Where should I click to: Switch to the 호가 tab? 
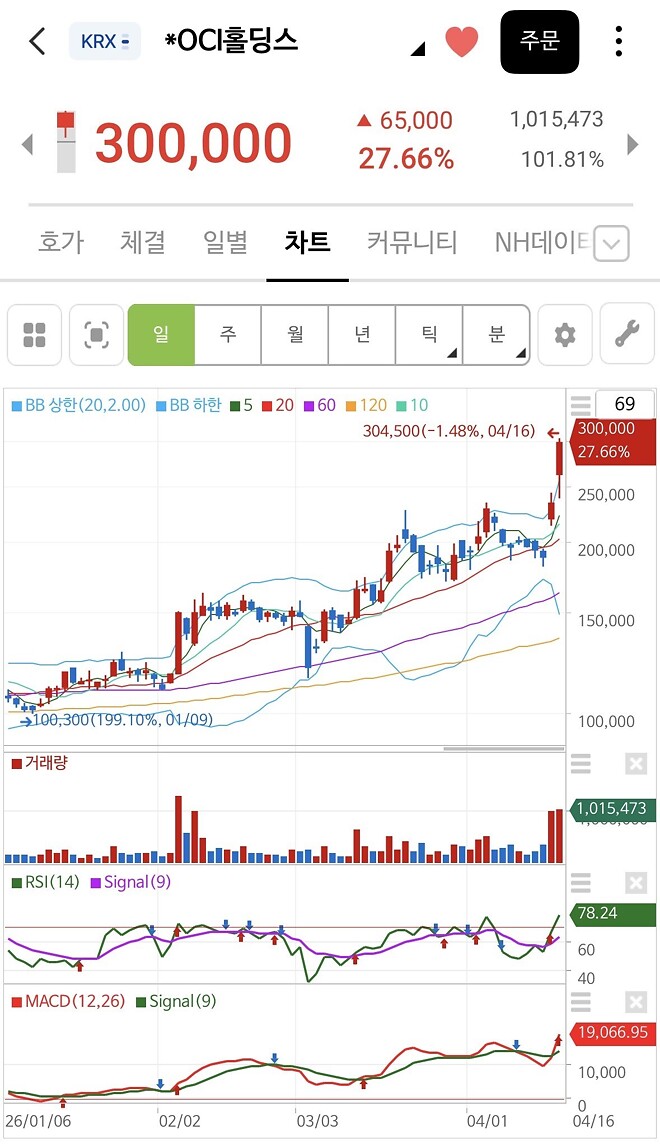pyautogui.click(x=60, y=241)
